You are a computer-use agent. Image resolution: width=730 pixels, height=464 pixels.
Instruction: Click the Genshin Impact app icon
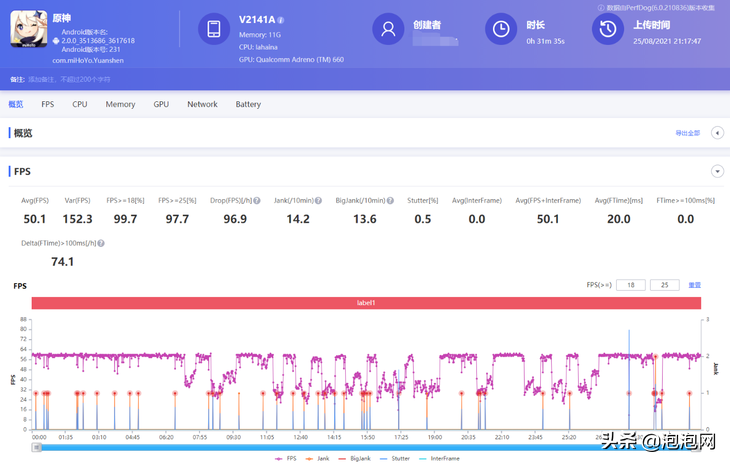point(28,29)
